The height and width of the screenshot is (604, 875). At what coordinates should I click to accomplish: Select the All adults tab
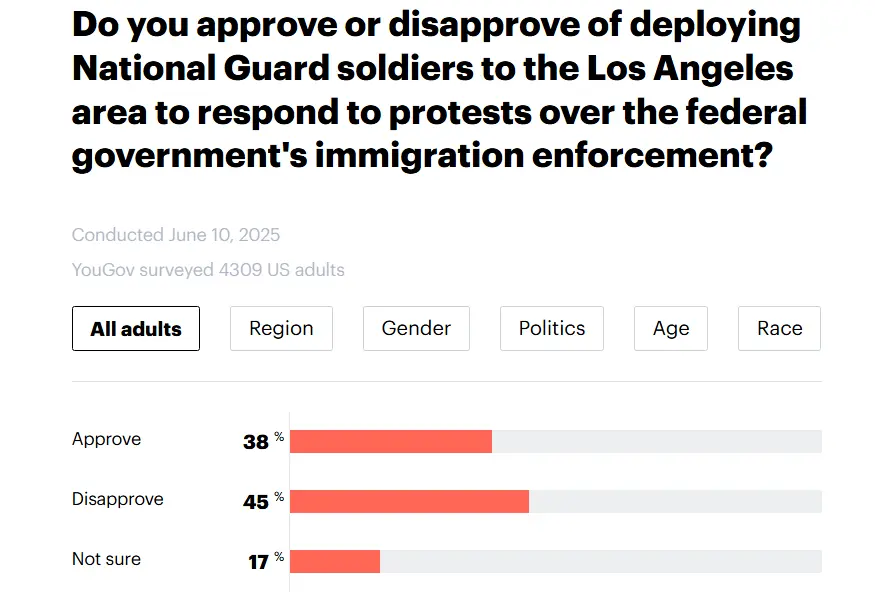pos(136,329)
